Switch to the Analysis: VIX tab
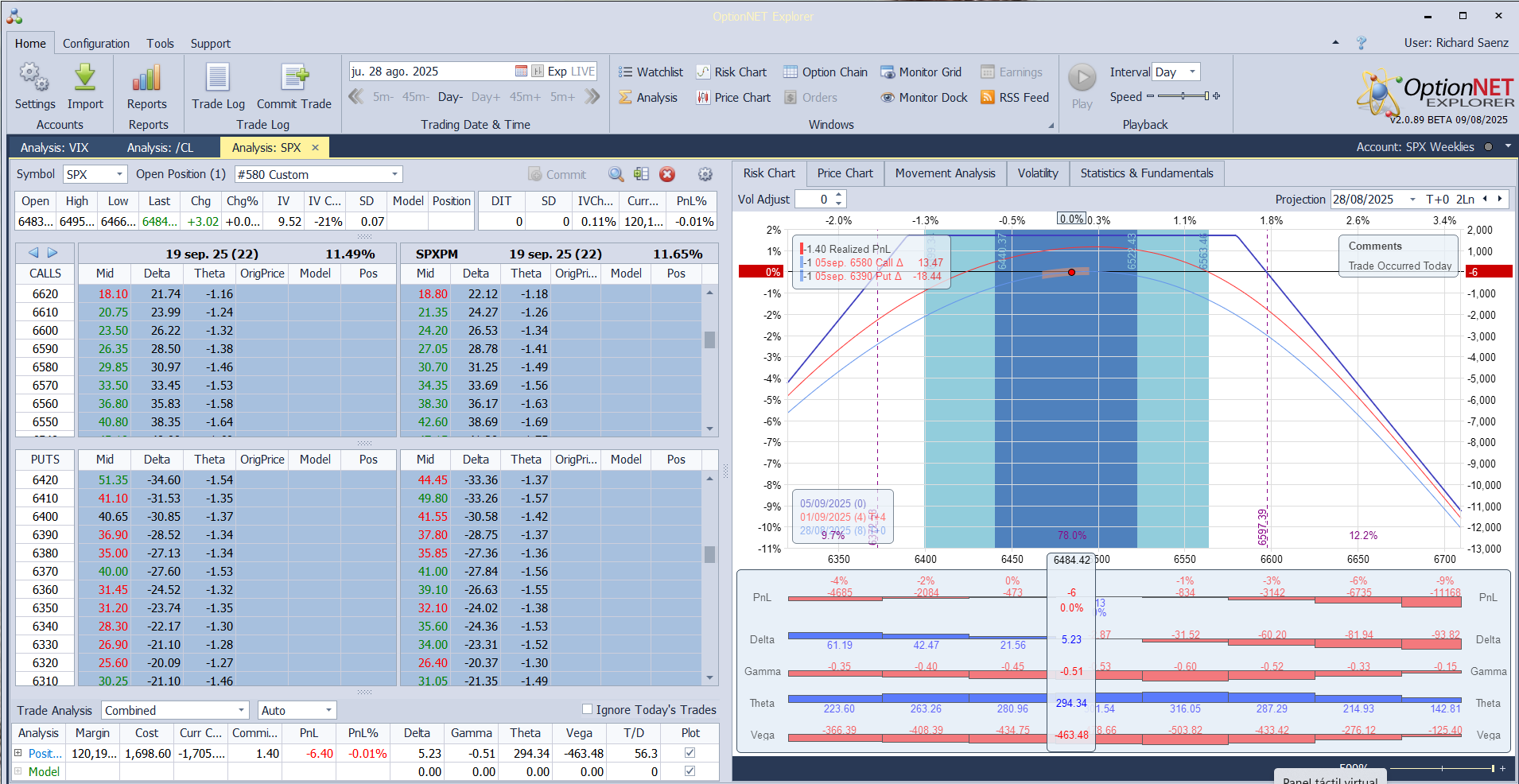 tap(54, 148)
